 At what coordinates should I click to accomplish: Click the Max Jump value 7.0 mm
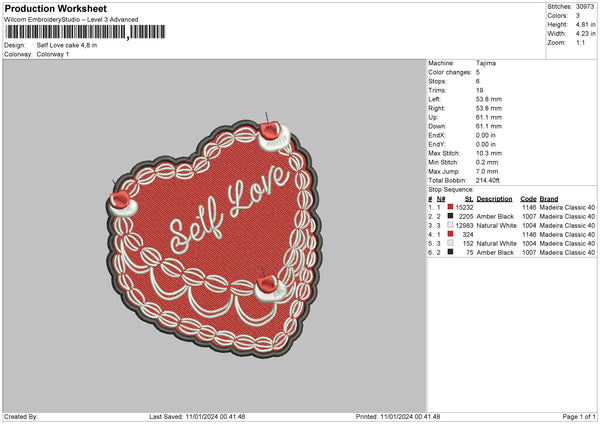click(487, 171)
